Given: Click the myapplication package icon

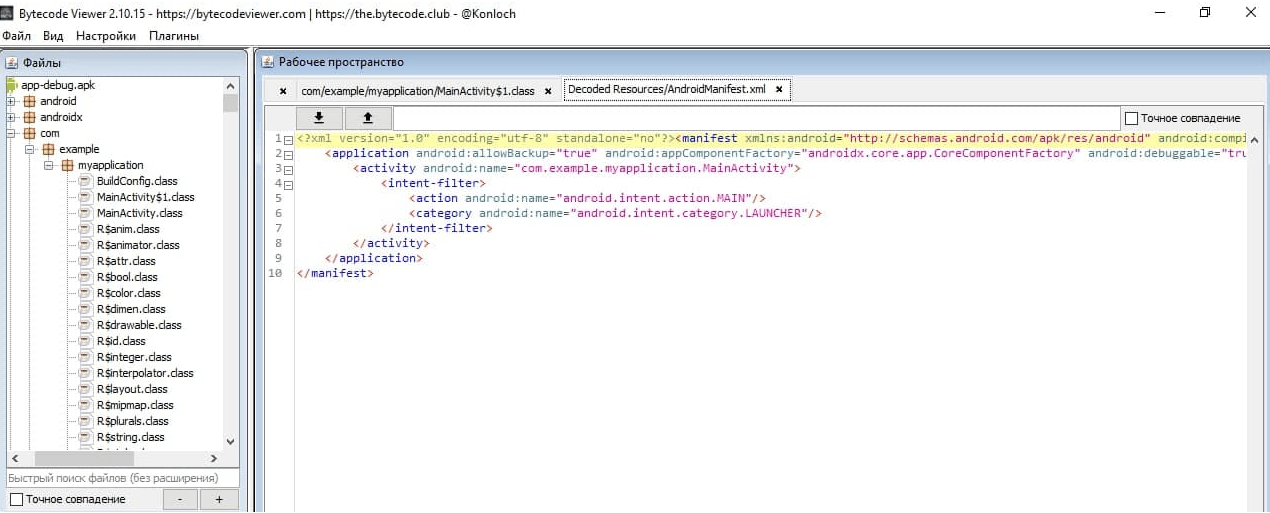Looking at the screenshot, I should [67, 165].
